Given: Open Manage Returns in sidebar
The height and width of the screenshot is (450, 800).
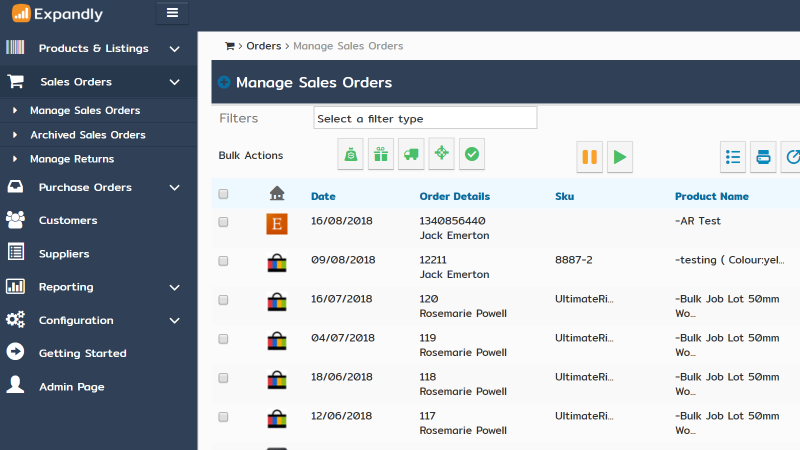Looking at the screenshot, I should [72, 159].
